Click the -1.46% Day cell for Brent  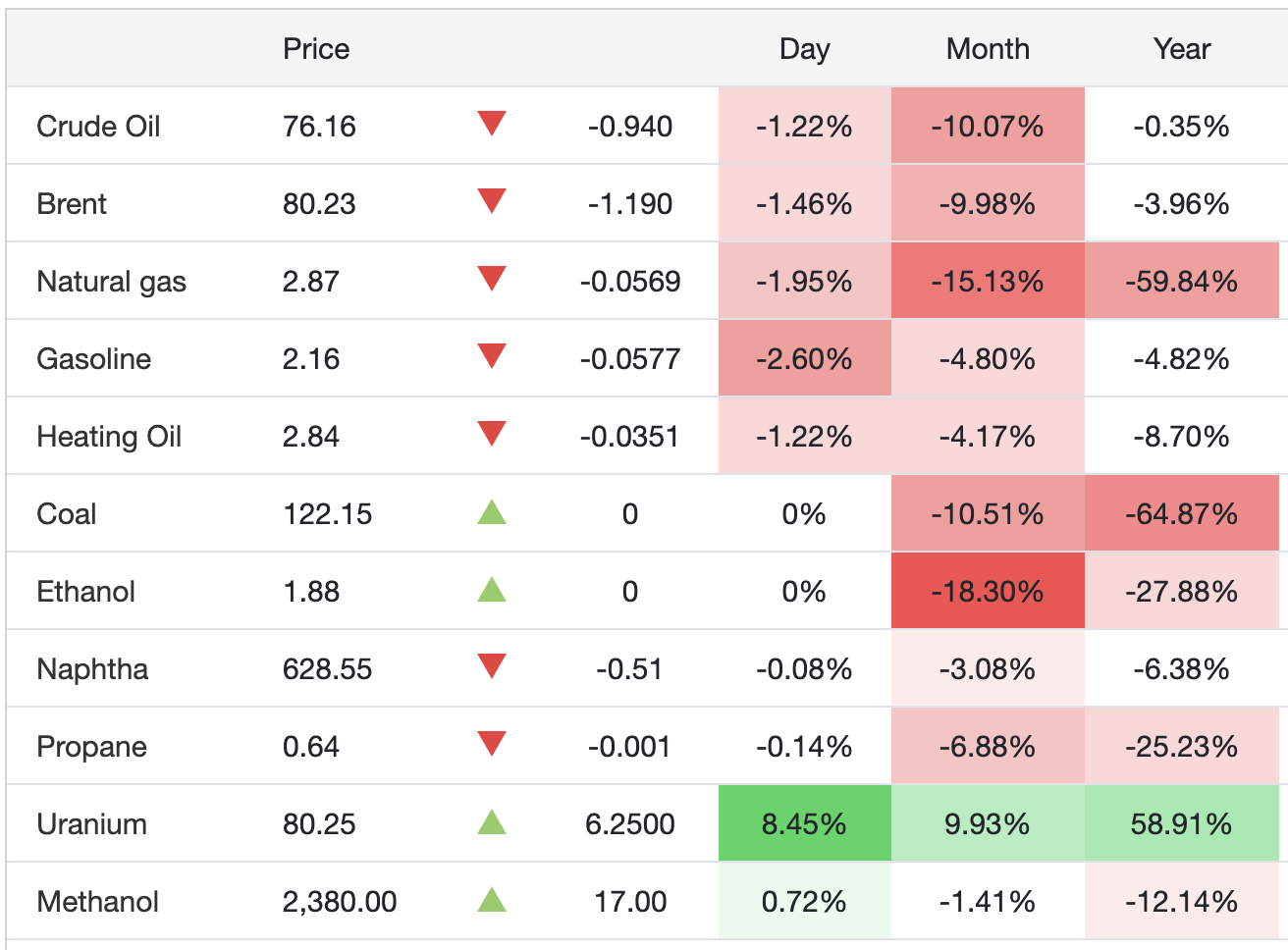[x=805, y=203]
